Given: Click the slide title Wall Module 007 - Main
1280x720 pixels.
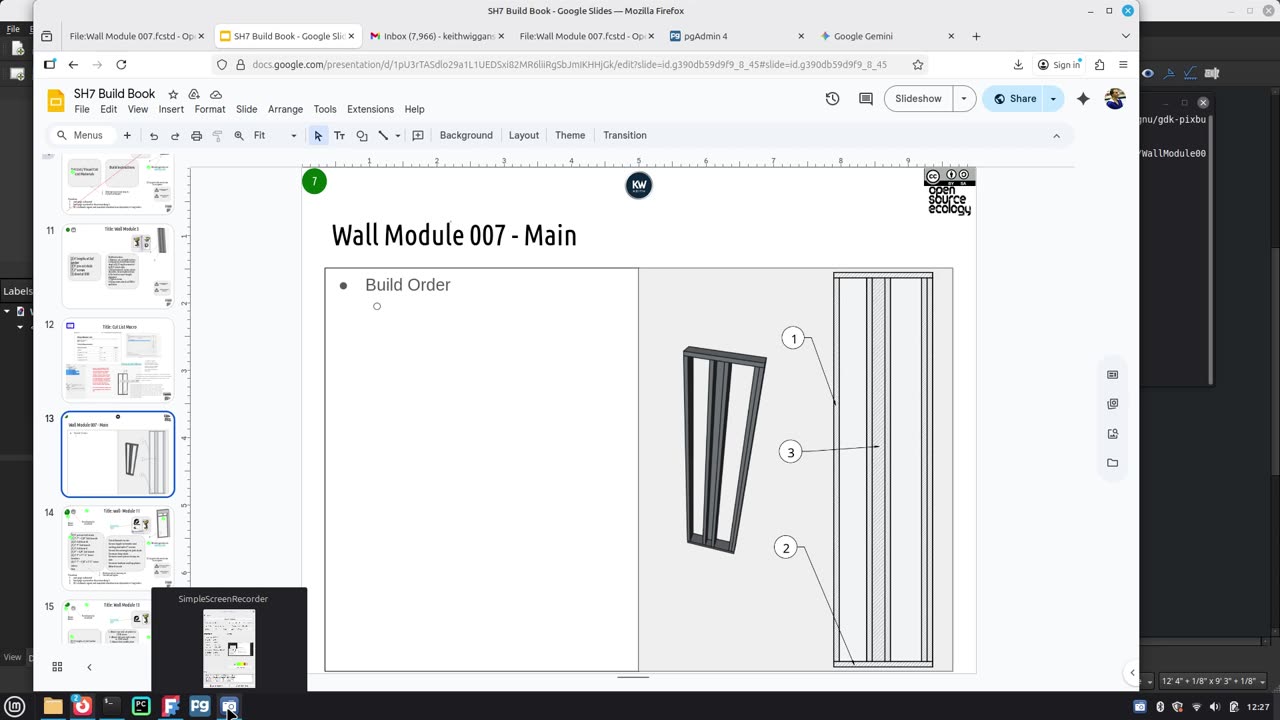Looking at the screenshot, I should (454, 235).
